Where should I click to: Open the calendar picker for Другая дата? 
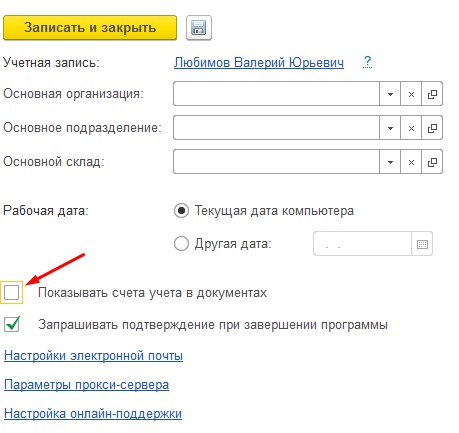click(x=422, y=244)
